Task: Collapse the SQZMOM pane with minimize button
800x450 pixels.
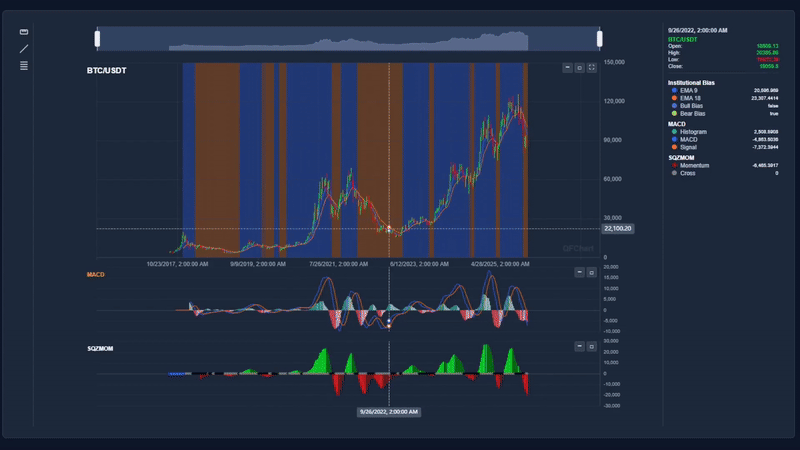Action: 579,347
